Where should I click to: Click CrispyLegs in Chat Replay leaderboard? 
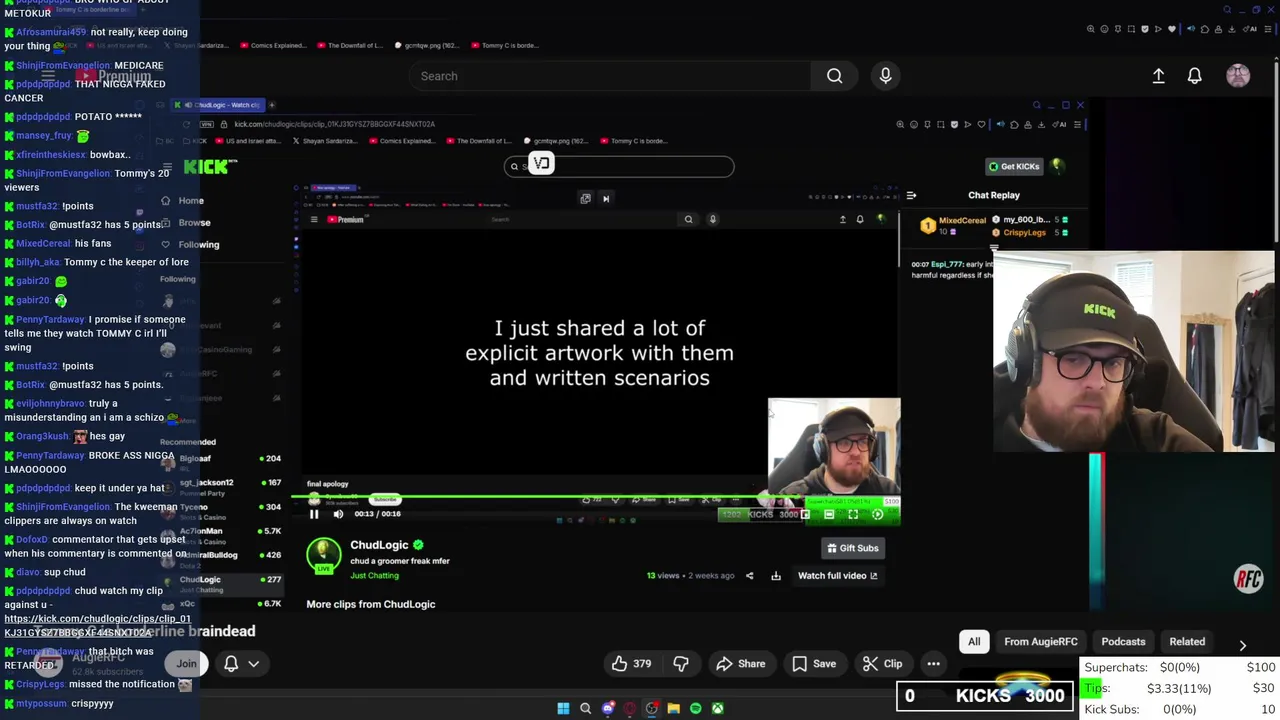click(x=1024, y=233)
